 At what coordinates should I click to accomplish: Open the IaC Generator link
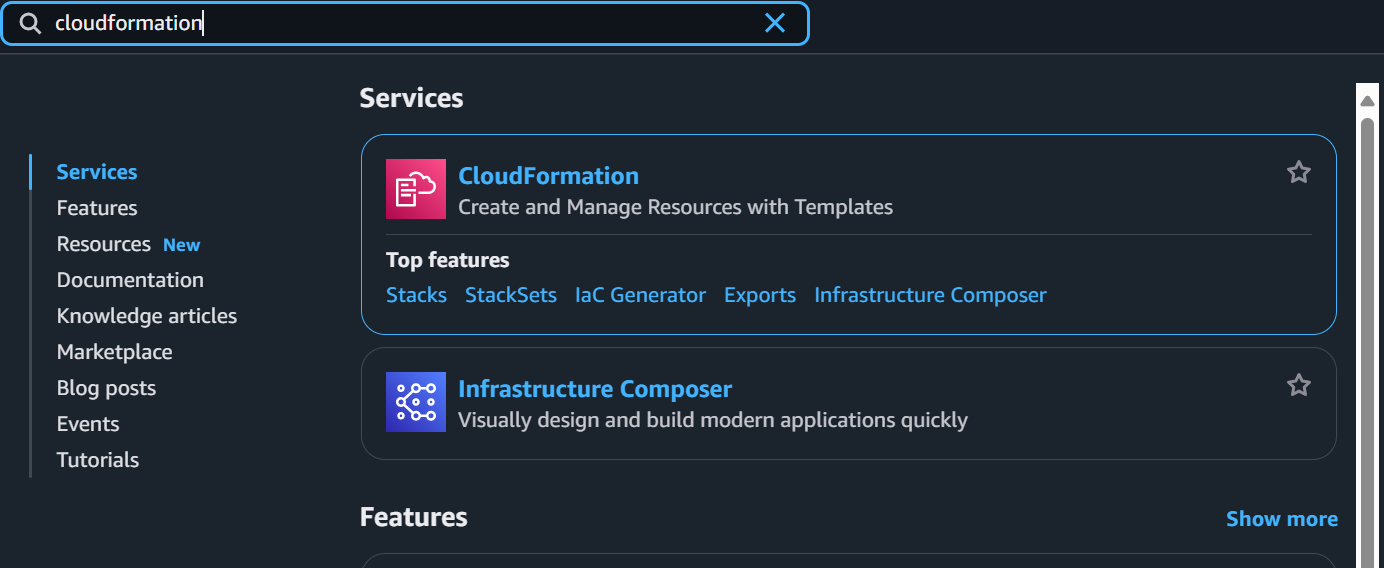(640, 295)
